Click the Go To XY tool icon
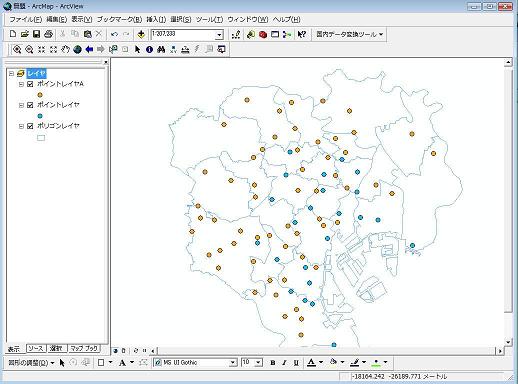The image size is (518, 384). [173, 49]
